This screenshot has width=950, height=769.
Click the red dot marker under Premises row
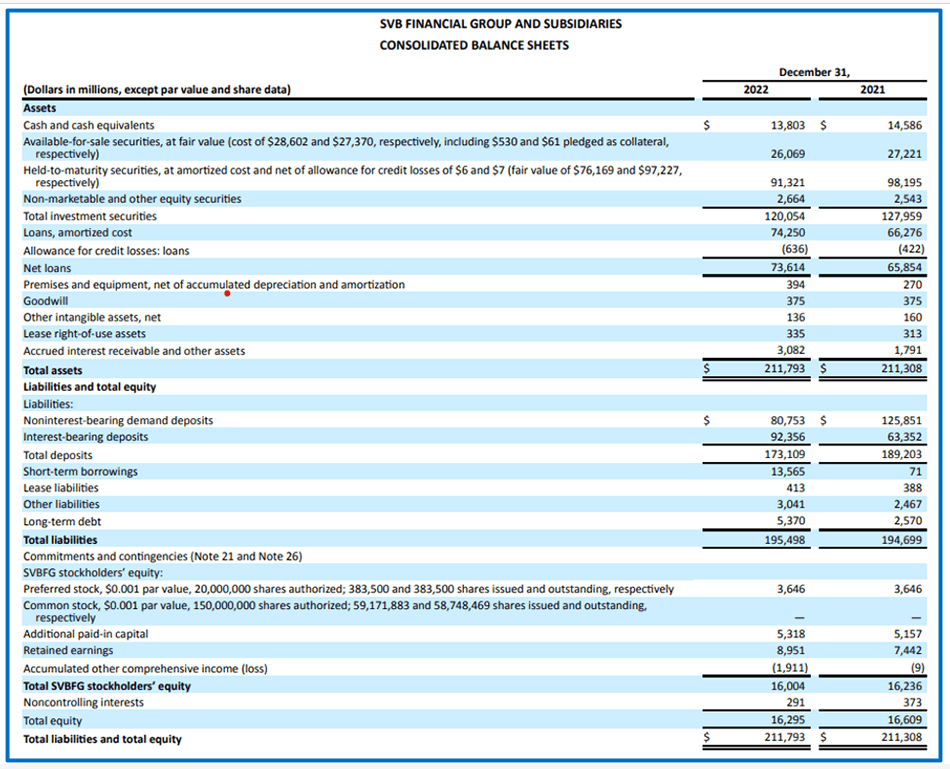pyautogui.click(x=228, y=294)
